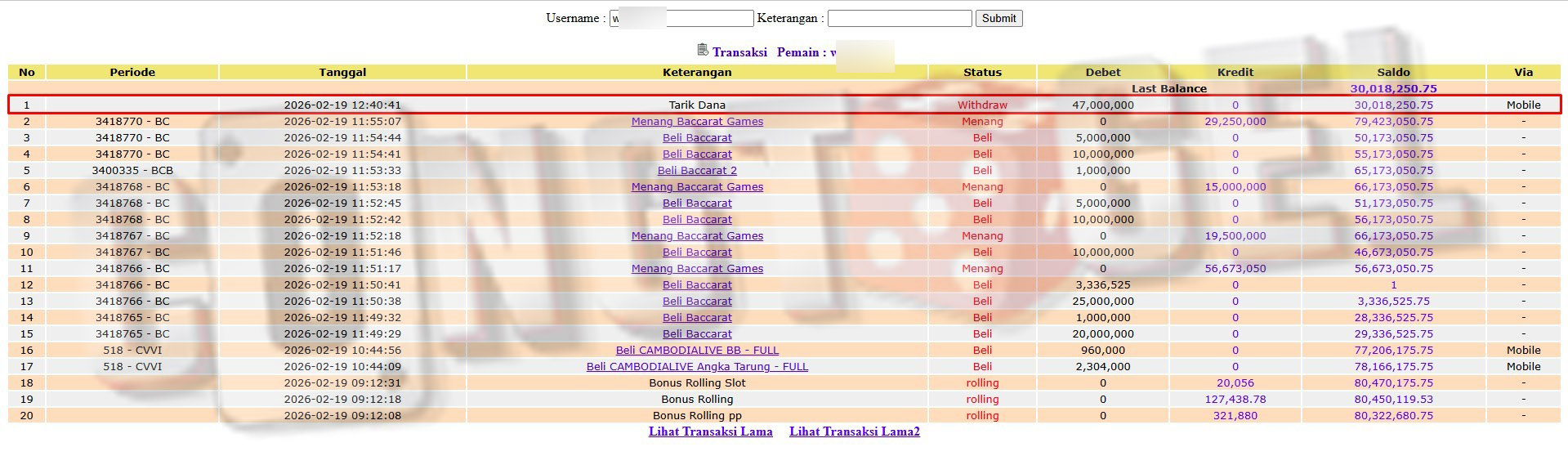Screen dimensions: 1568x465
Task: Open the Lihat Transaksi Lama link
Action: 710,431
